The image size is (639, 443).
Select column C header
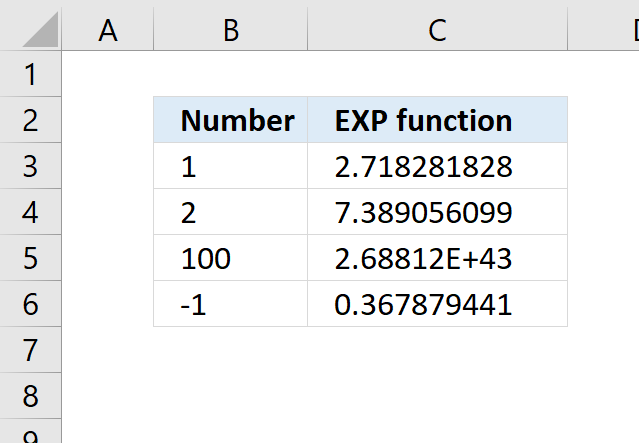[x=437, y=29]
